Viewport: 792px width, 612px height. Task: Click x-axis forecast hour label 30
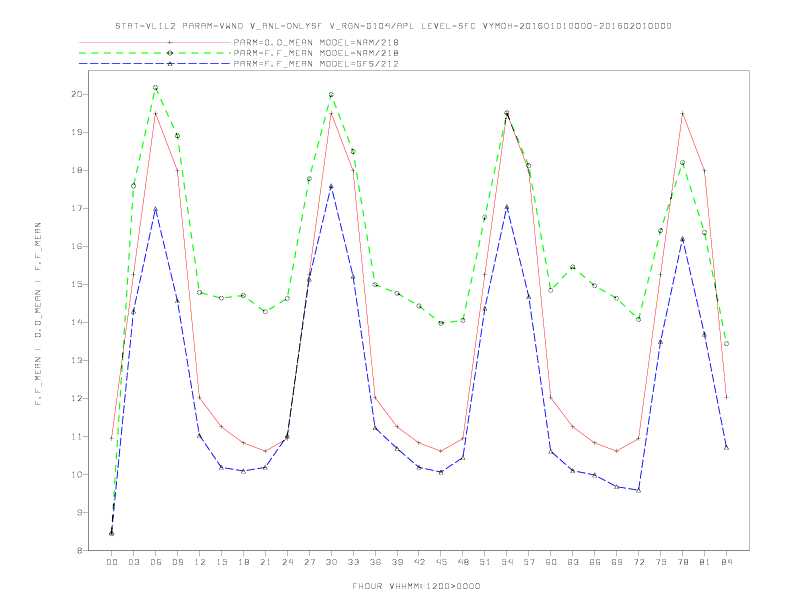331,562
